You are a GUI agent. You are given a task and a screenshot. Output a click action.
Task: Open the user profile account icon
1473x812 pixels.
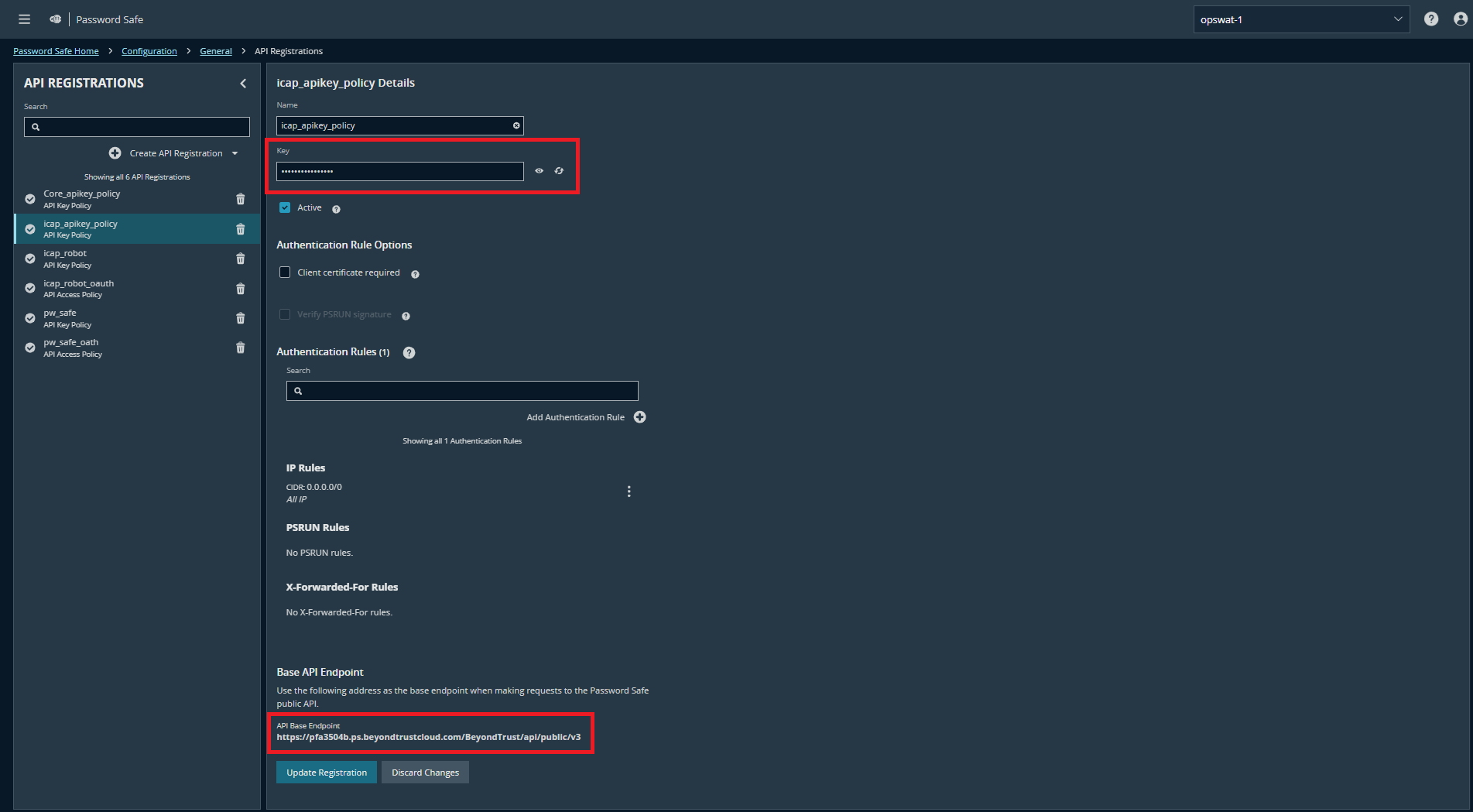point(1461,19)
